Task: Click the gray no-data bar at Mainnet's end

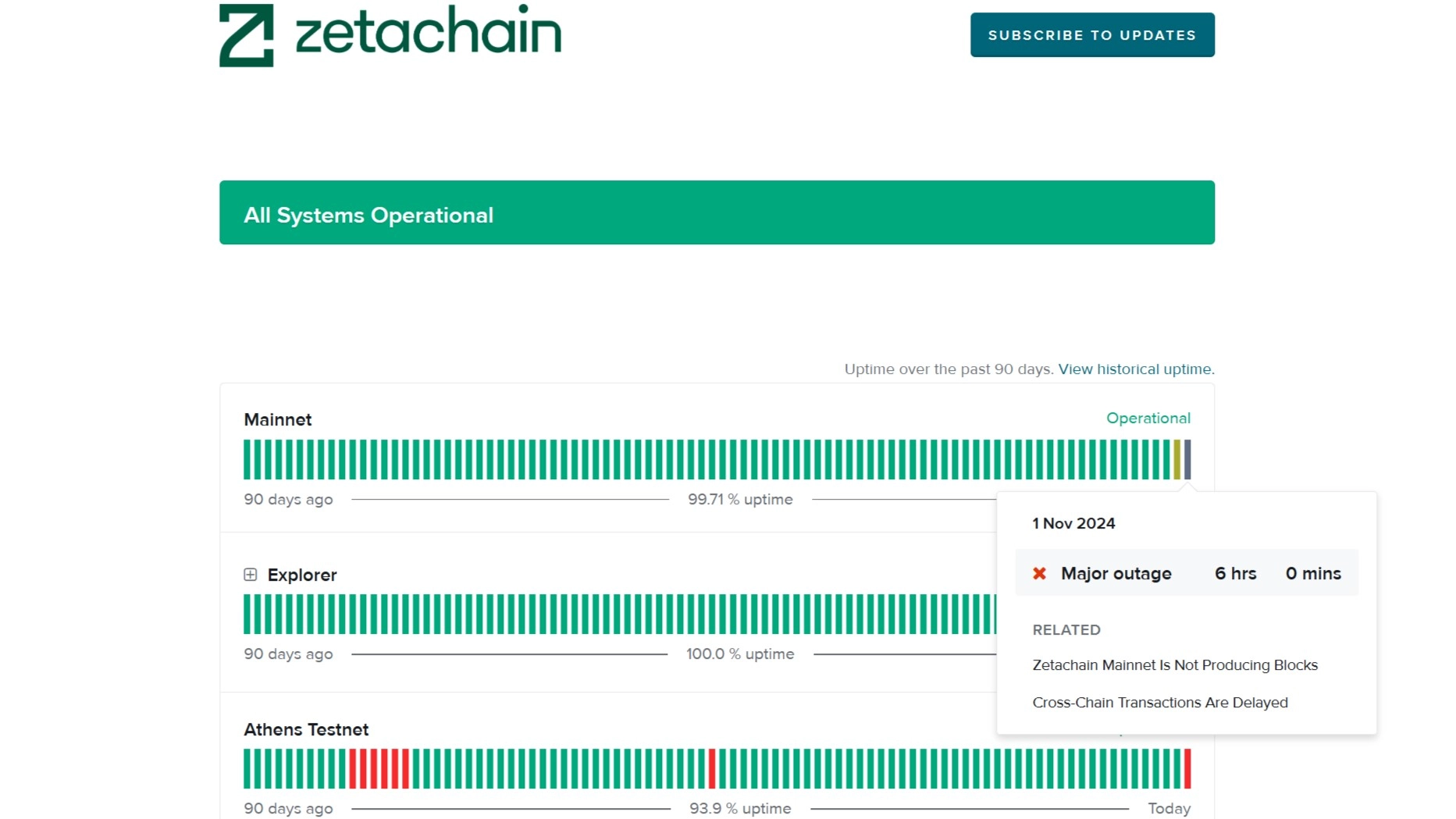Action: pyautogui.click(x=1188, y=458)
